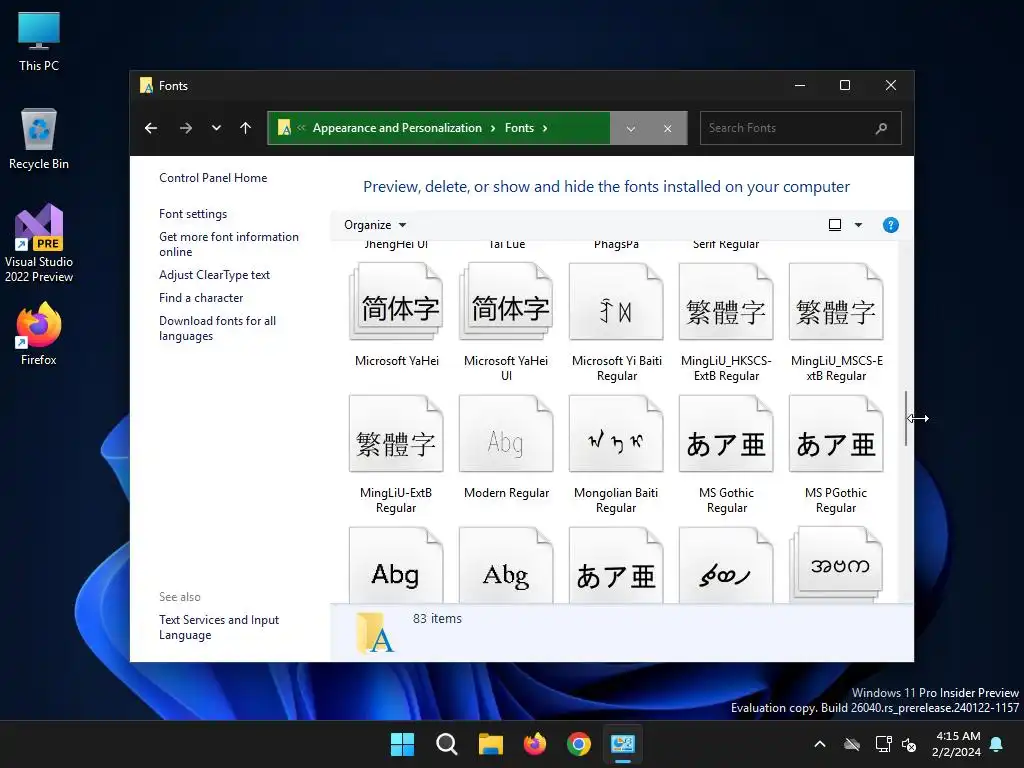Image resolution: width=1024 pixels, height=768 pixels.
Task: Click the network display tray icon
Action: click(x=883, y=744)
